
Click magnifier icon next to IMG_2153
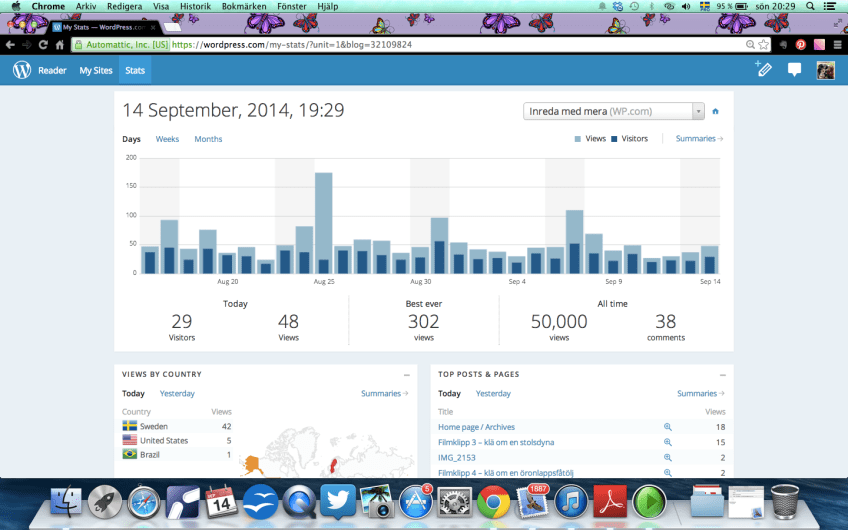(x=668, y=457)
